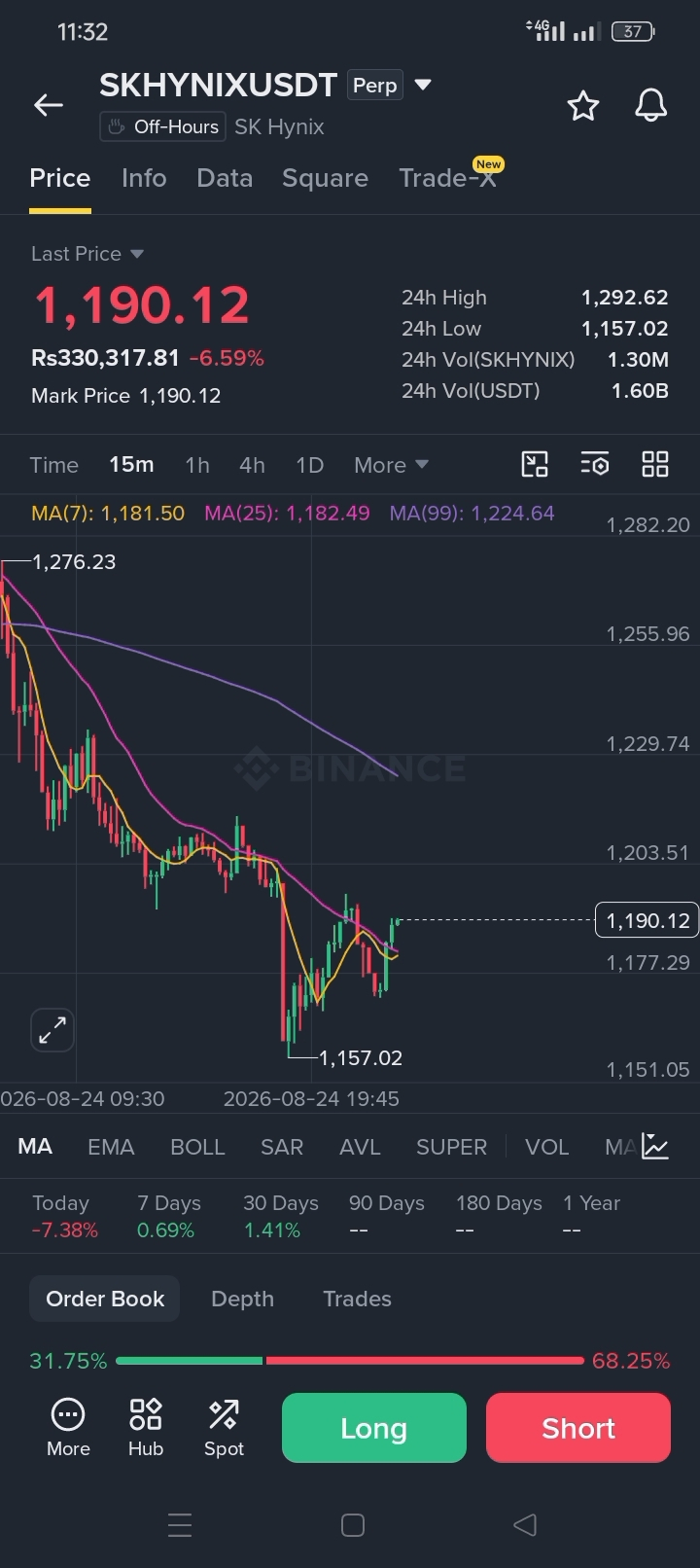
Task: Switch to the Price tab
Action: coord(59,178)
